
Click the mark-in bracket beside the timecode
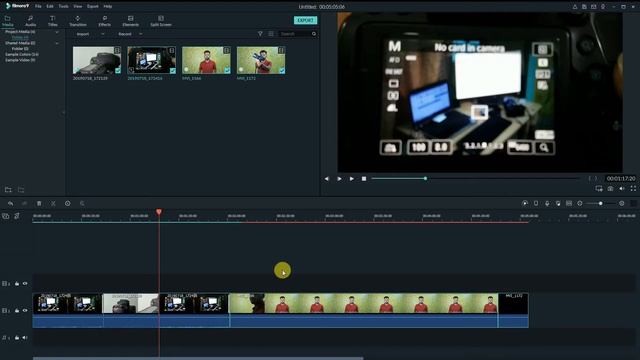click(x=589, y=179)
